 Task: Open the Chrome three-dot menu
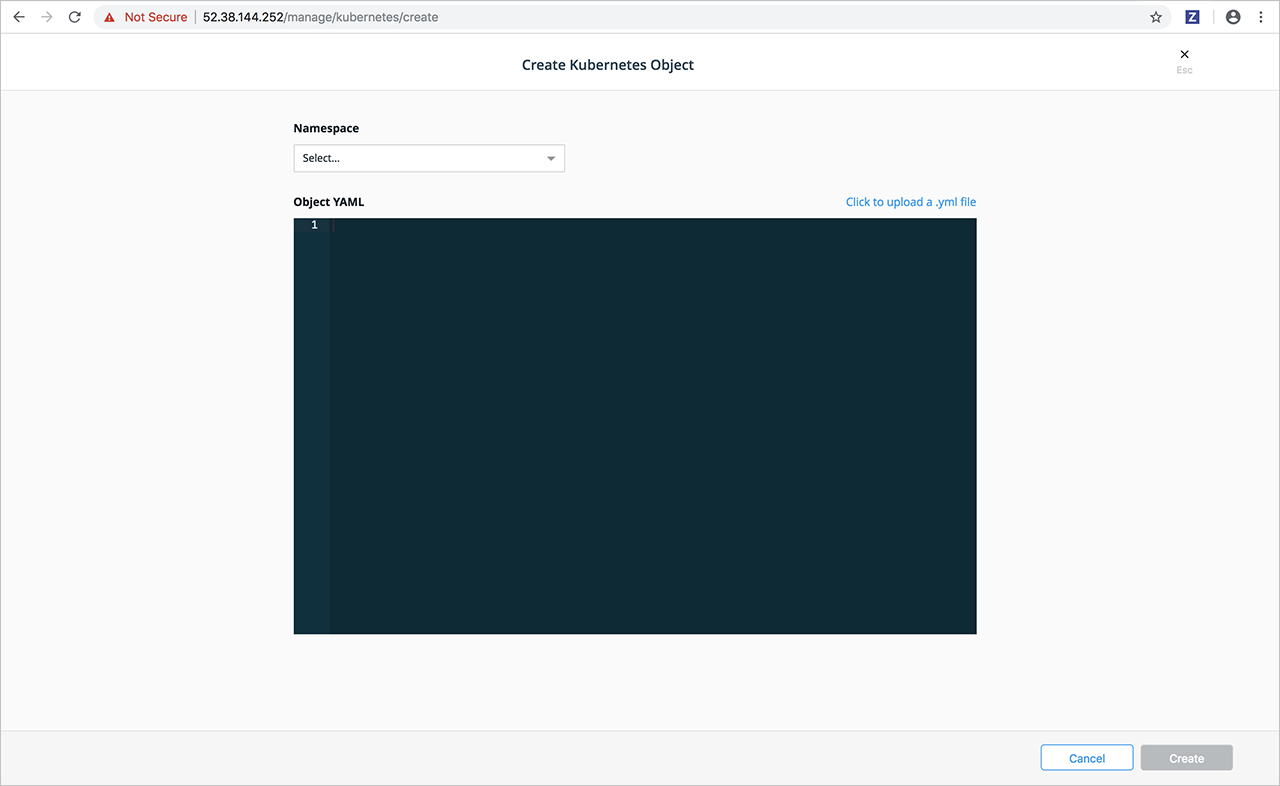click(x=1259, y=17)
